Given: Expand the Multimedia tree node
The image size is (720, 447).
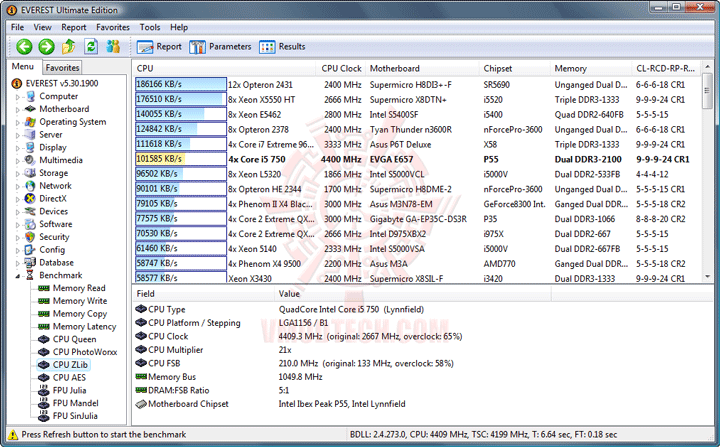Looking at the screenshot, I should pos(18,161).
